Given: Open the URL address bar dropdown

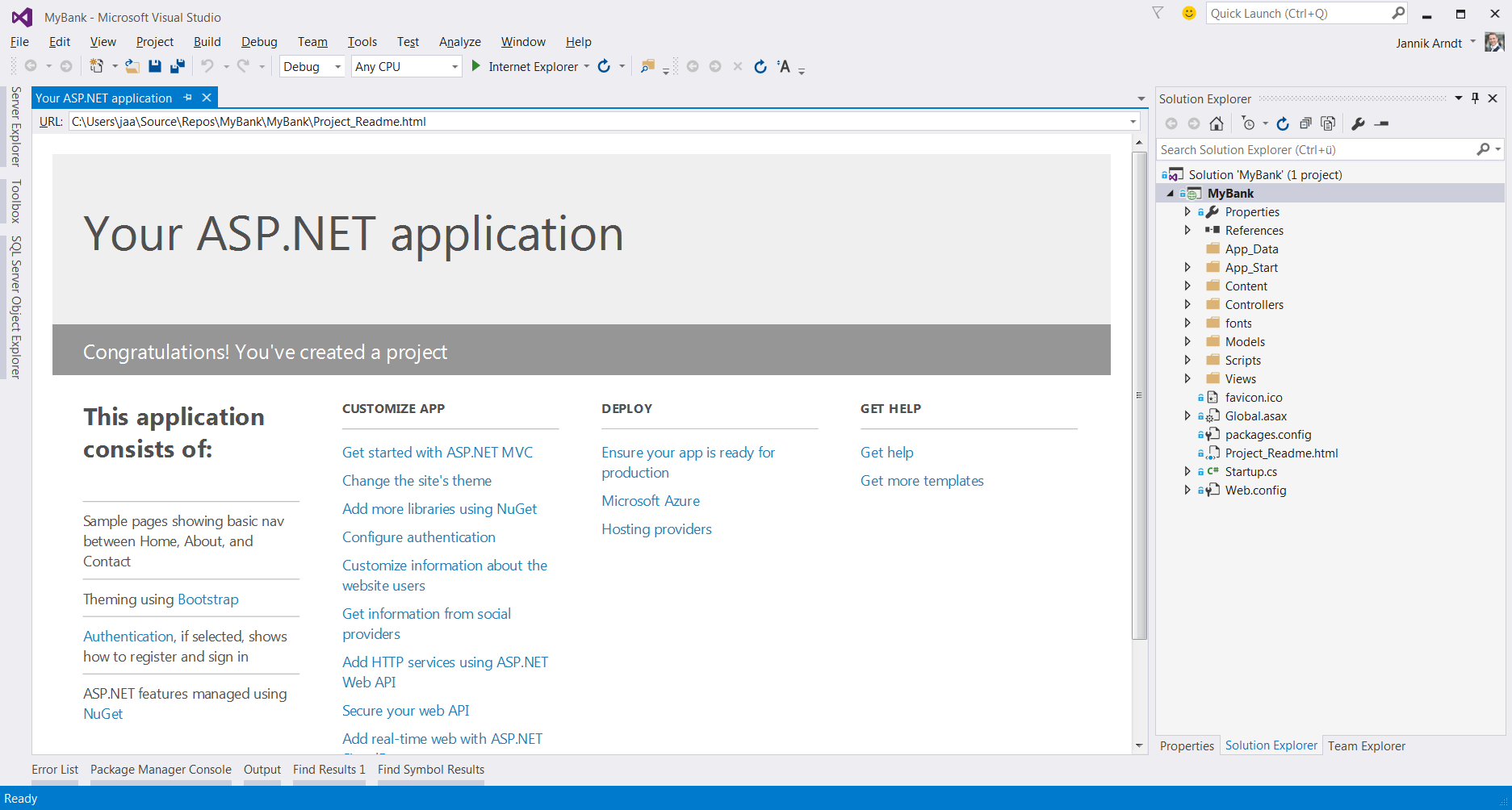Looking at the screenshot, I should 1133,122.
